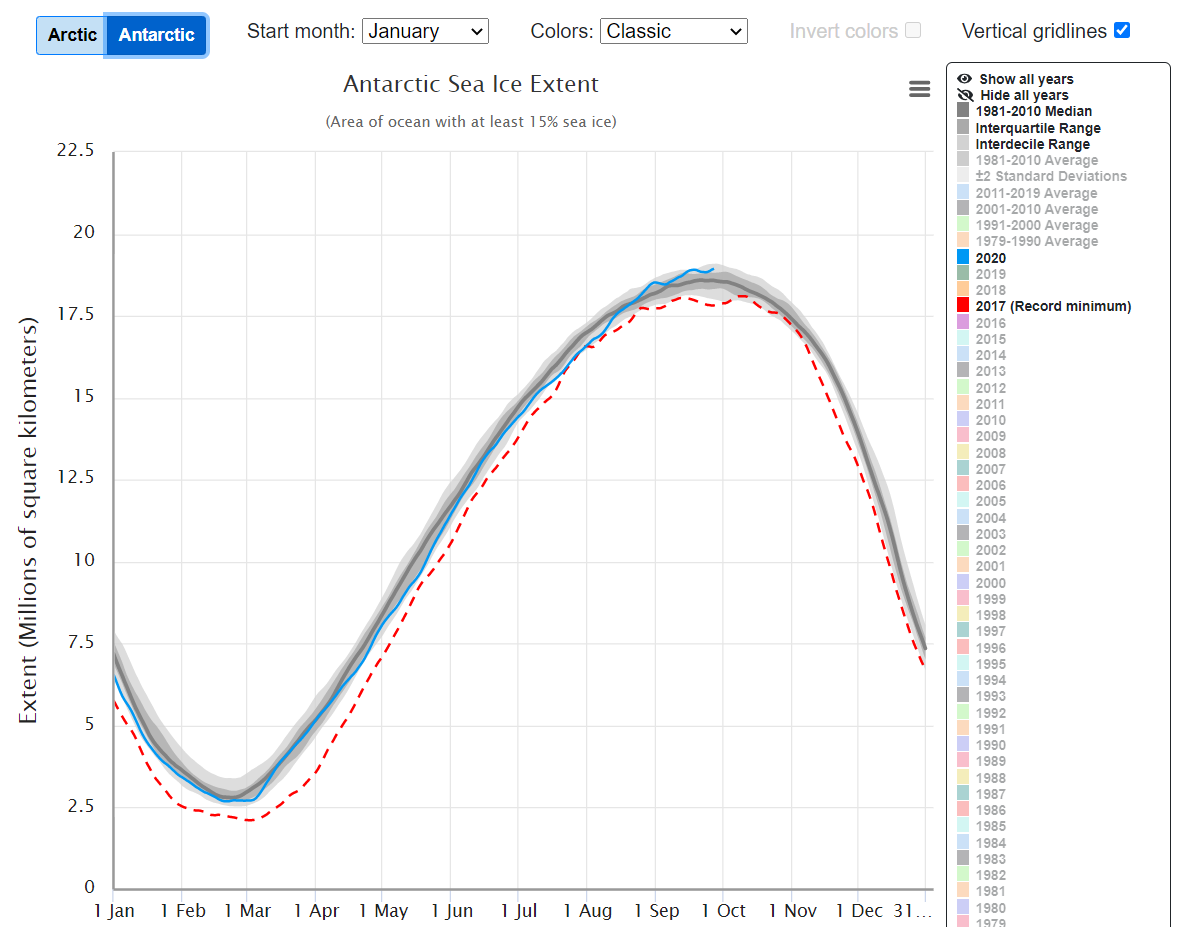
Task: Show the ±2 Standard Deviations band
Action: pos(1050,176)
